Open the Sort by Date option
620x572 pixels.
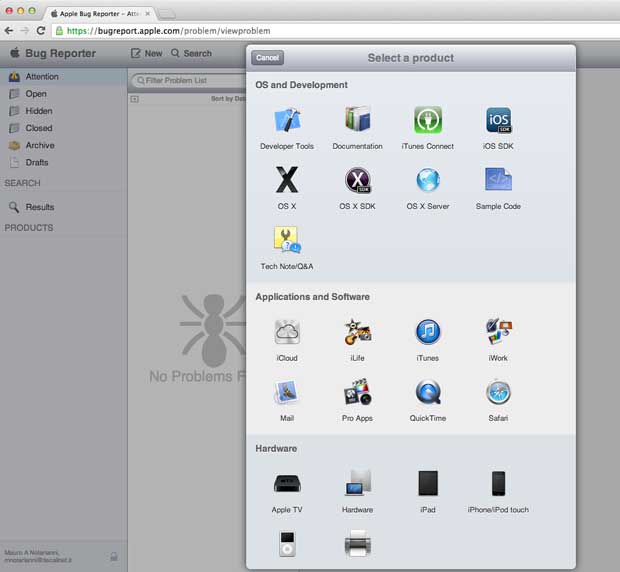(228, 99)
